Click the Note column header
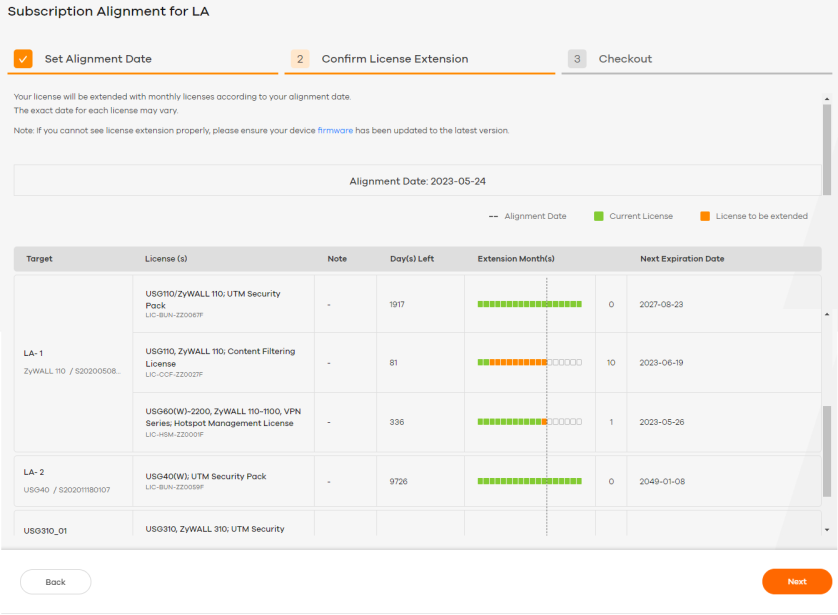Viewport: 838px width, 615px height. pyautogui.click(x=337, y=259)
